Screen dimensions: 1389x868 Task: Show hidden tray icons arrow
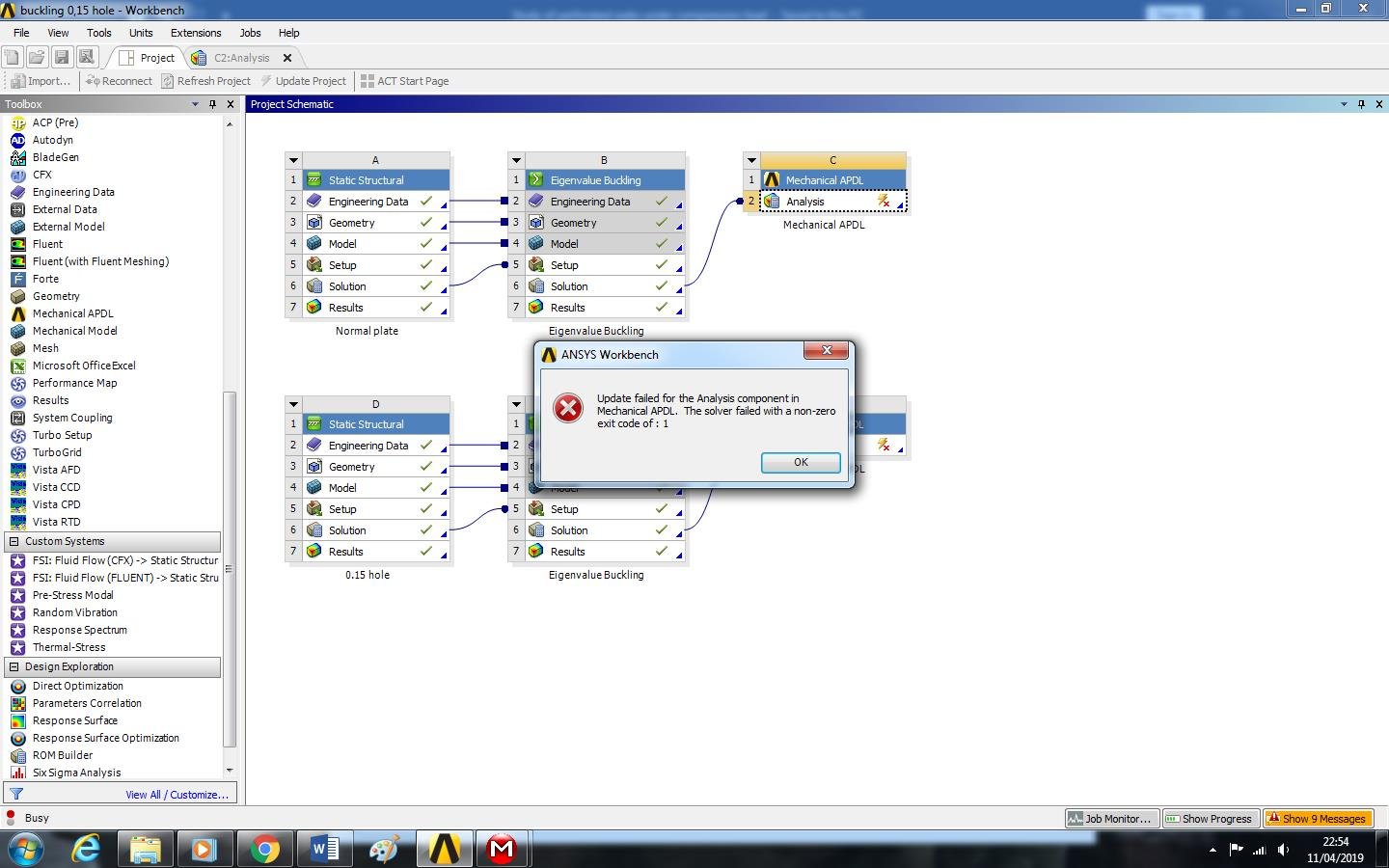(1212, 850)
